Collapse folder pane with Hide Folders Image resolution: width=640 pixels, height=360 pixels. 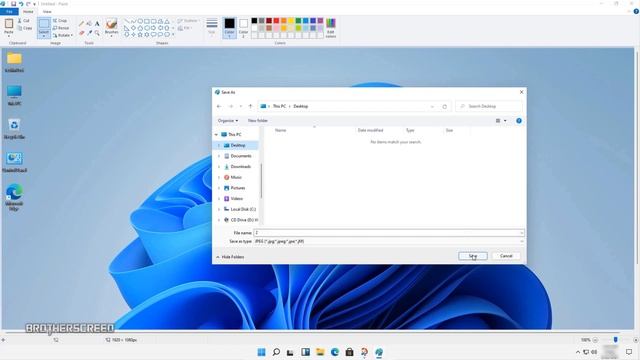pyautogui.click(x=230, y=257)
